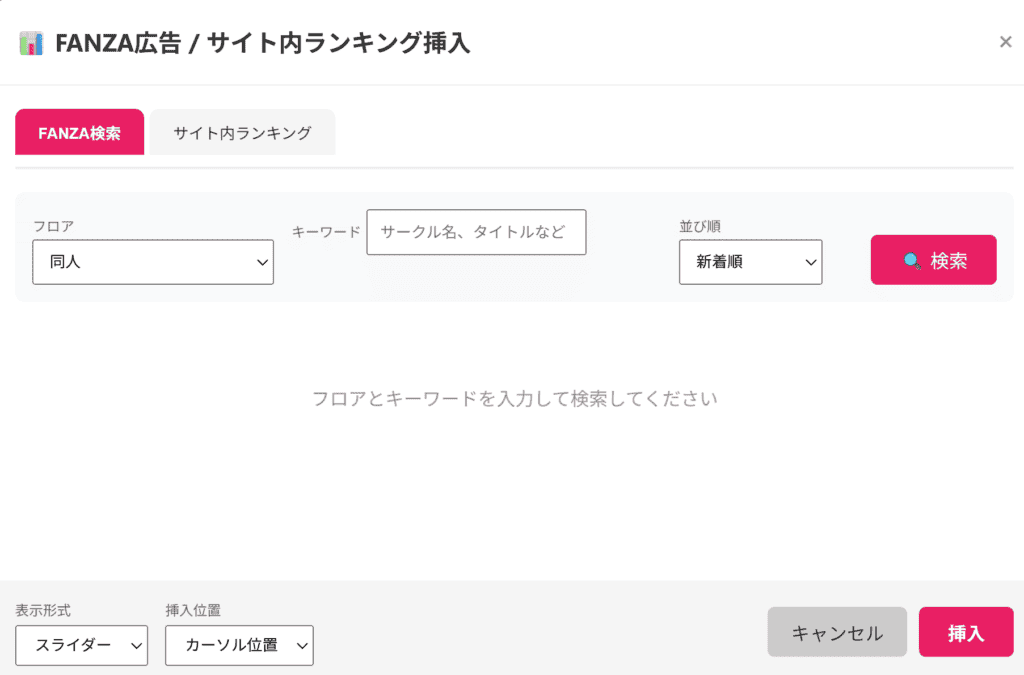Open the 並び順 dropdown set to 新着順
Viewport: 1024px width, 675px height.
point(750,262)
